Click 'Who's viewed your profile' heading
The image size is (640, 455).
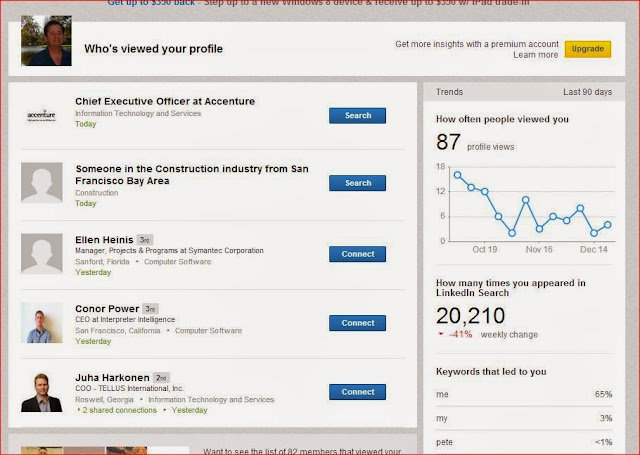point(153,49)
